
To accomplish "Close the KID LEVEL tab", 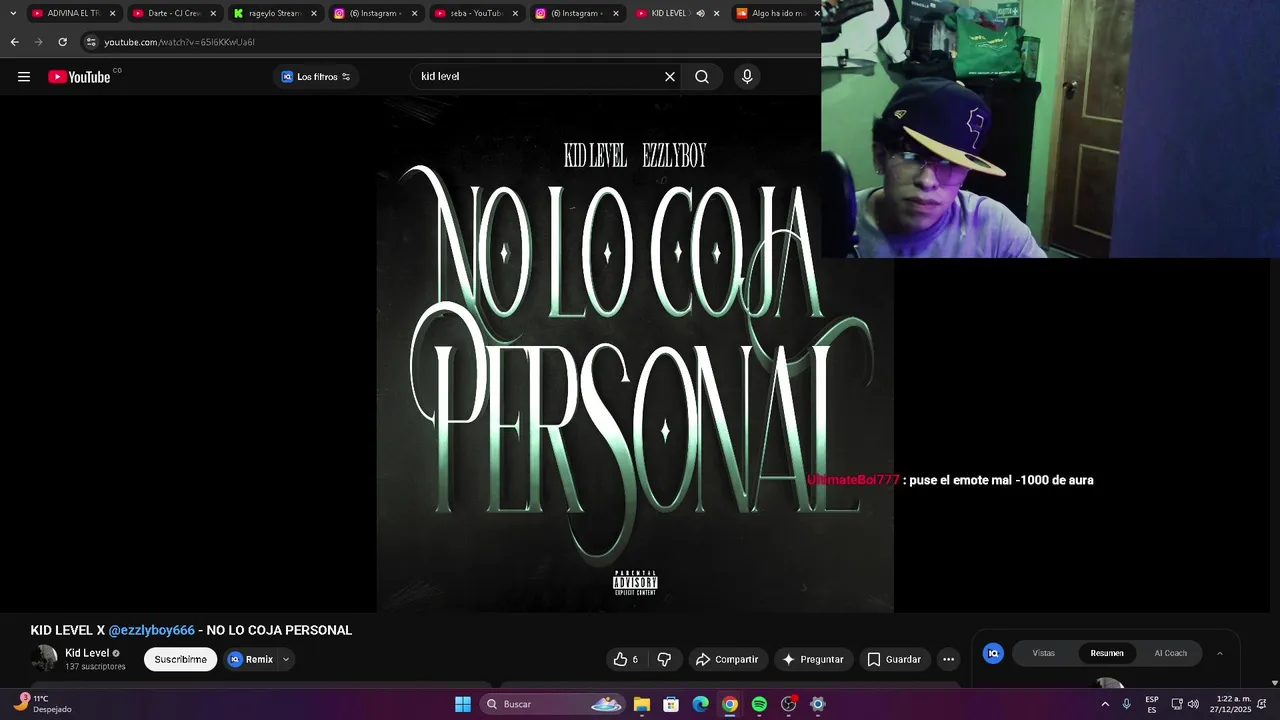I will coord(716,13).
